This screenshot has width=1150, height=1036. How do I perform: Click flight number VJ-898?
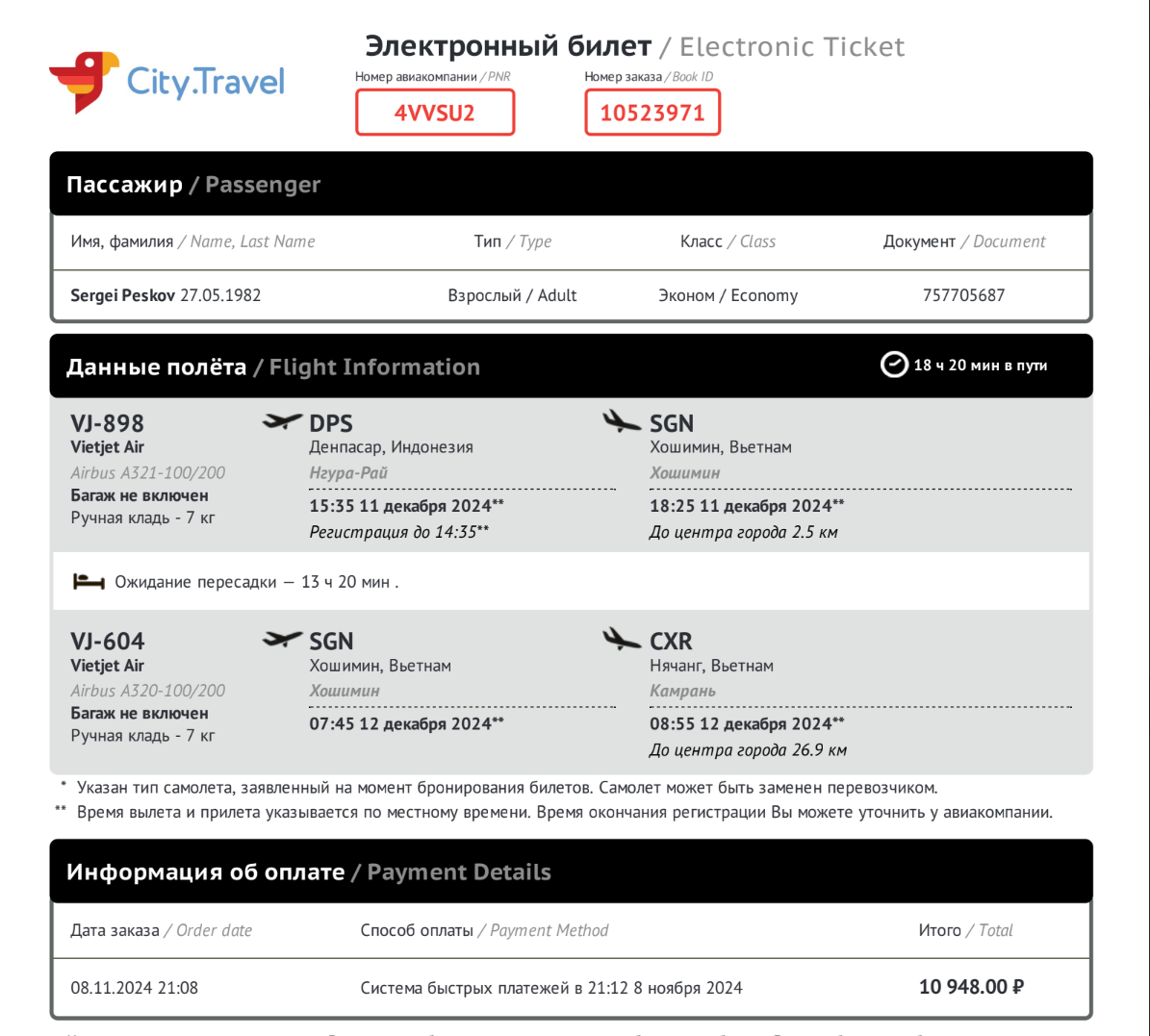coord(107,423)
